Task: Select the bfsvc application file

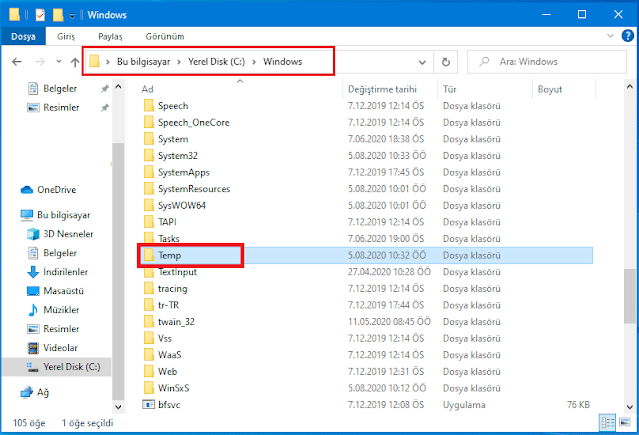Action: tap(169, 405)
